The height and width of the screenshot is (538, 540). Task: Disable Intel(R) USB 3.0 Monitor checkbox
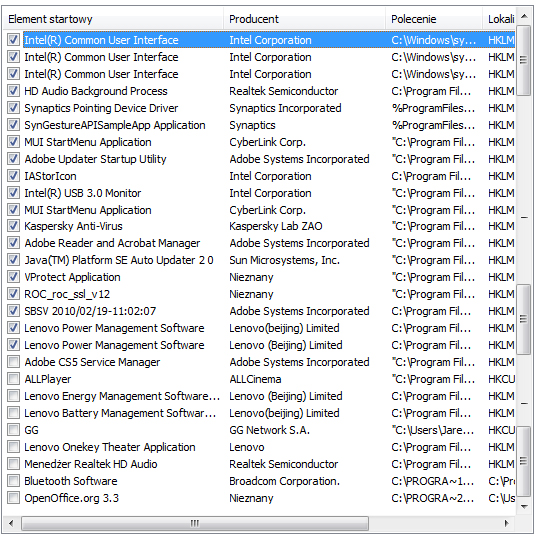click(13, 193)
